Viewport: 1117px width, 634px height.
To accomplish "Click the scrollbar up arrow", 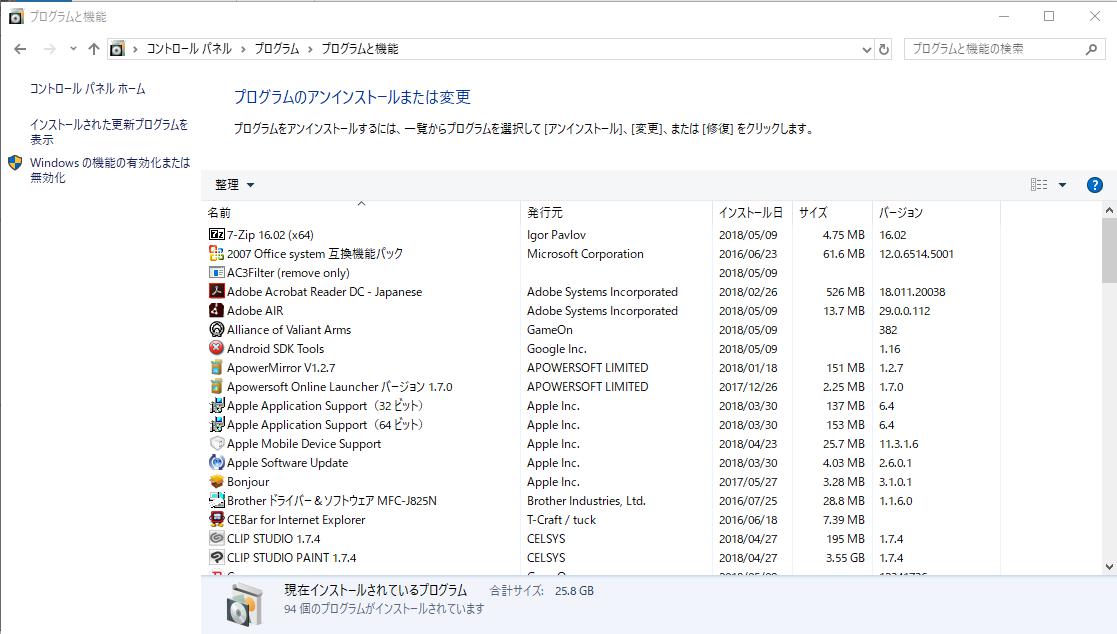I will pos(1109,210).
